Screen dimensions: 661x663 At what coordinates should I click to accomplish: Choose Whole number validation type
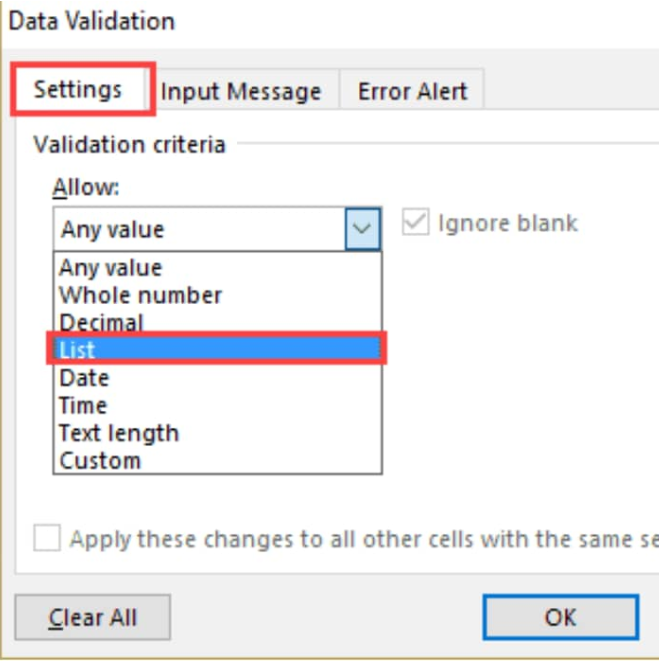click(x=217, y=295)
